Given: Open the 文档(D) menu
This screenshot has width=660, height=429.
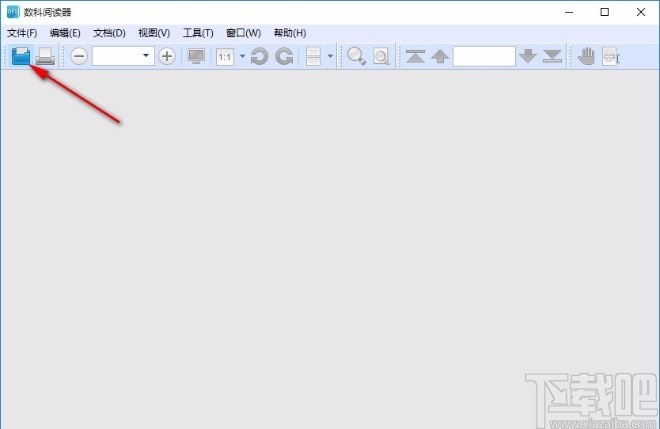Looking at the screenshot, I should 109,33.
